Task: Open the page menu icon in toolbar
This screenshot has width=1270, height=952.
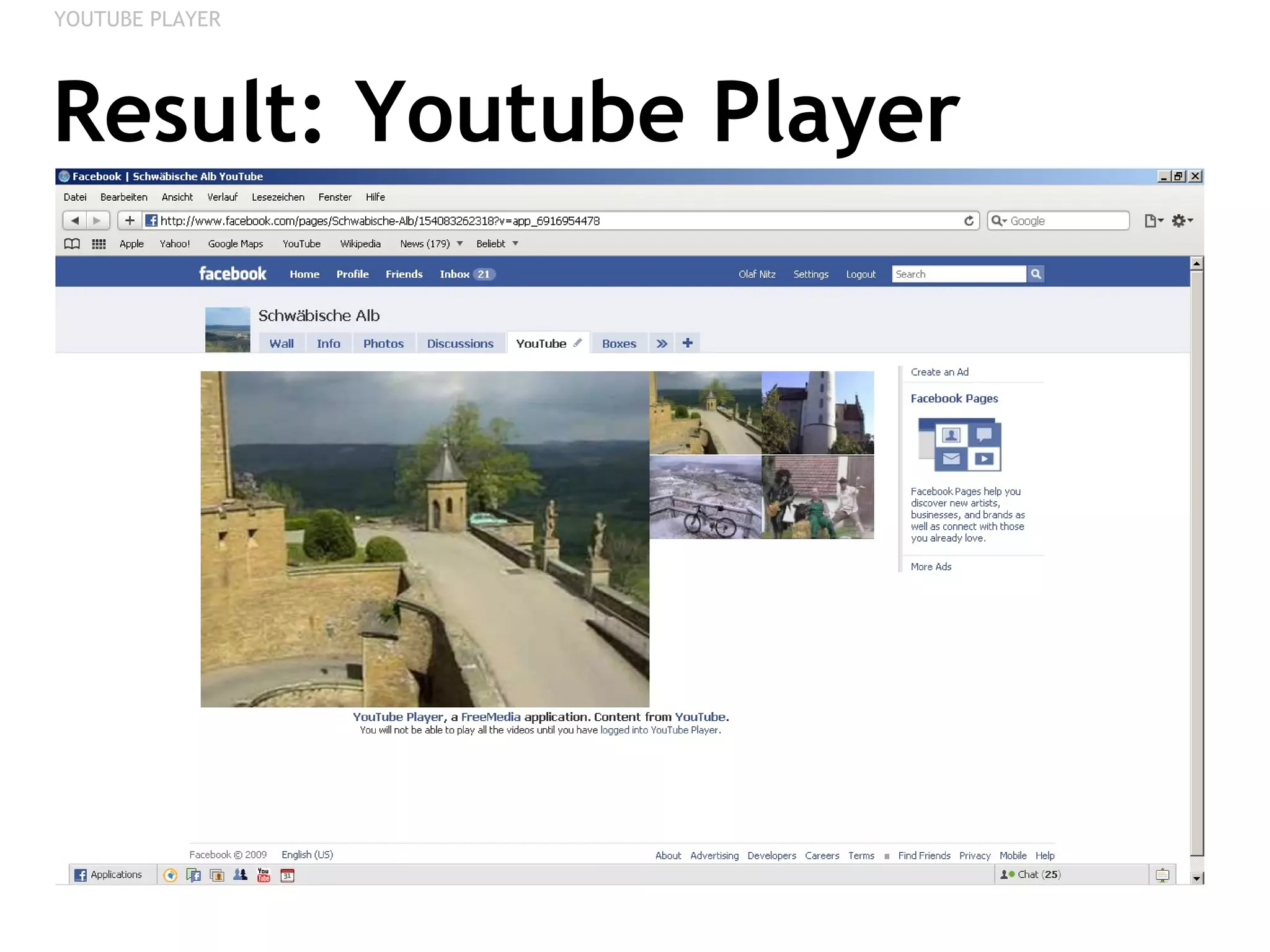Action: click(1153, 221)
